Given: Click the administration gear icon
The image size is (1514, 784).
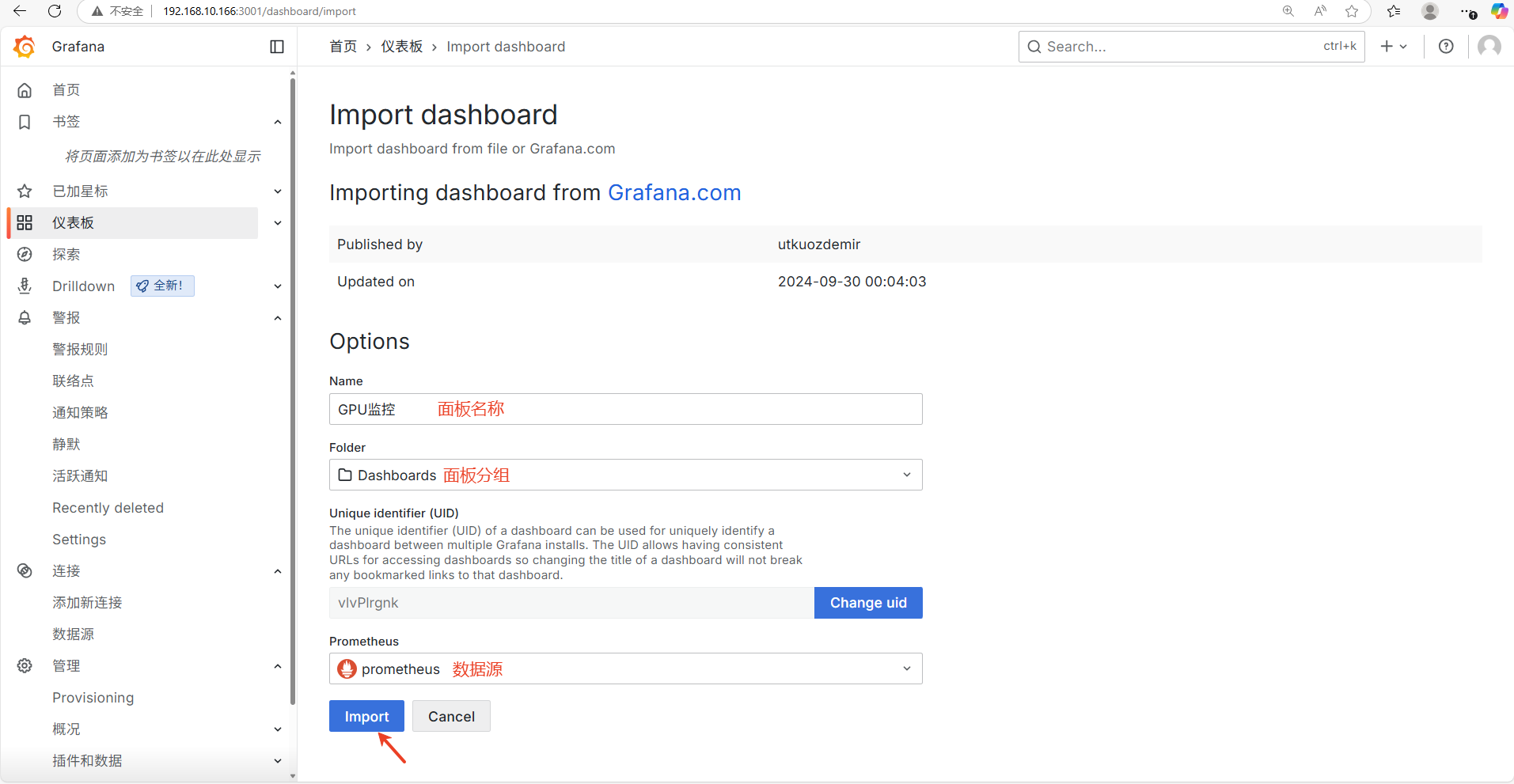Looking at the screenshot, I should [x=25, y=666].
